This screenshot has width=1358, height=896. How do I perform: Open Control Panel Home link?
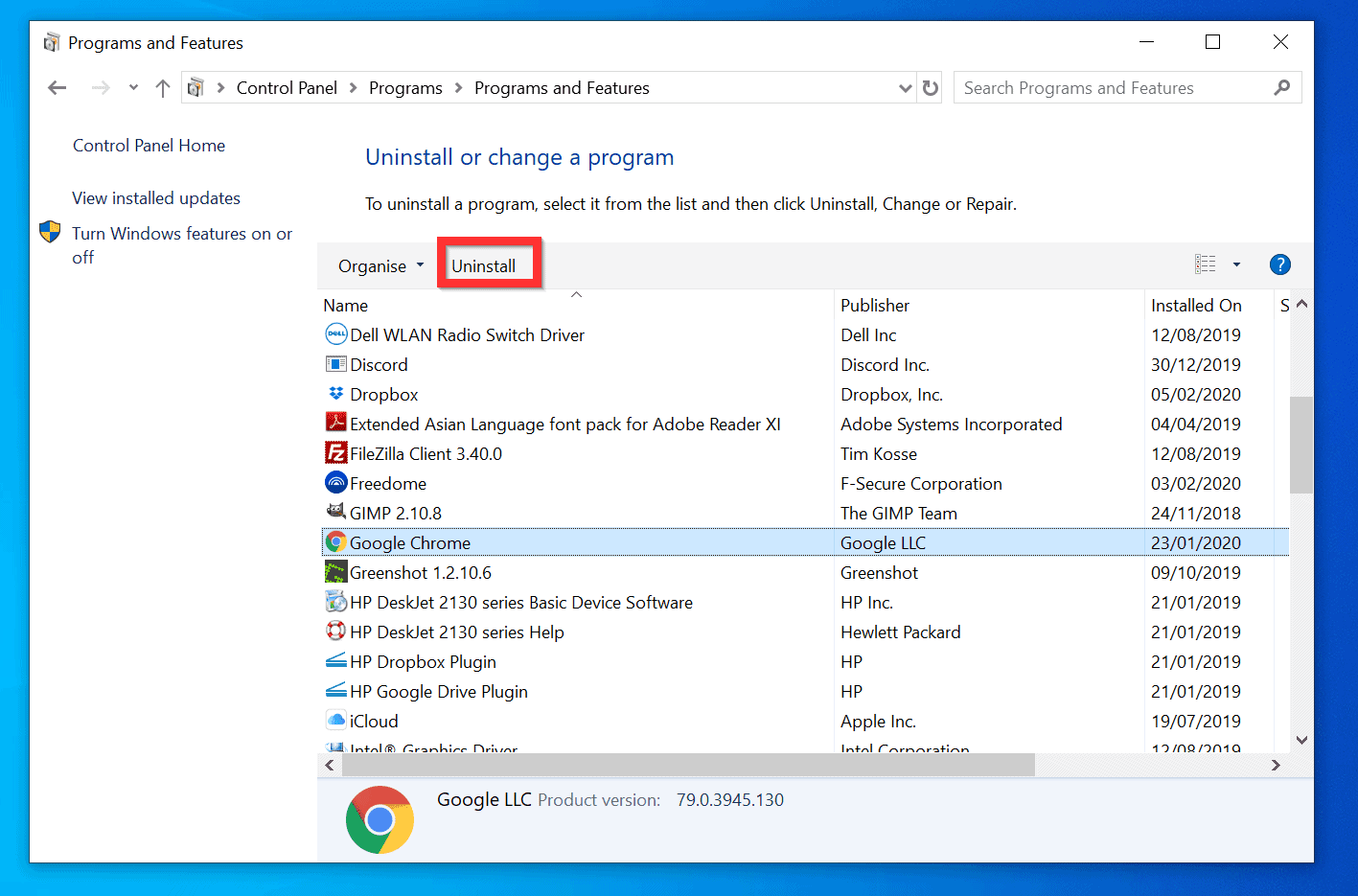click(149, 146)
